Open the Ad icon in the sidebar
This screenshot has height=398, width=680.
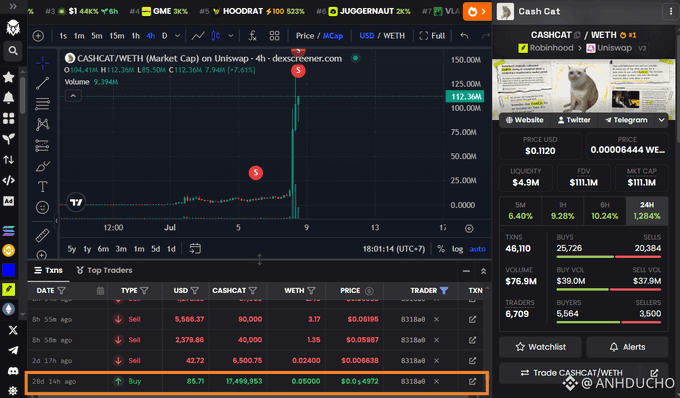[9, 201]
